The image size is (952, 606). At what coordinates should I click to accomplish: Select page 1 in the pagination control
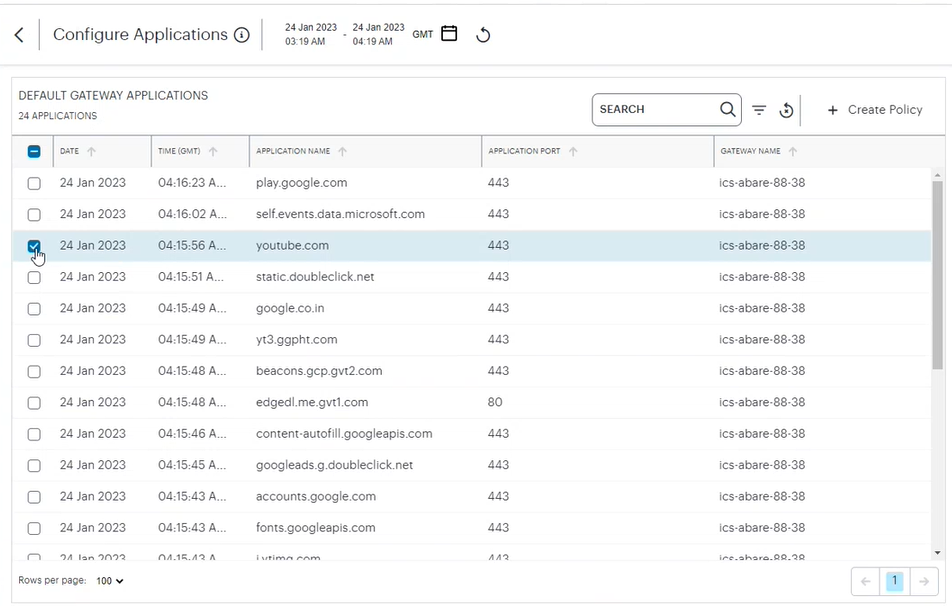click(x=894, y=581)
